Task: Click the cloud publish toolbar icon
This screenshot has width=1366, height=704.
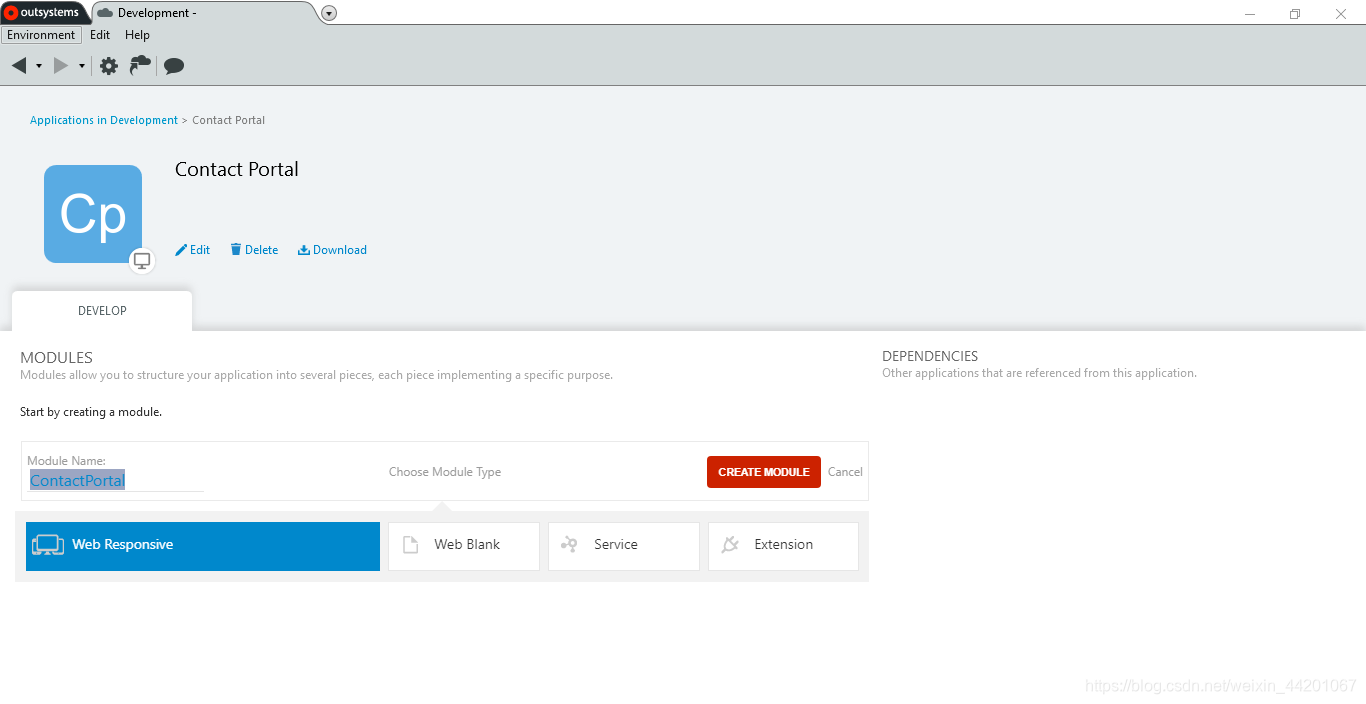Action: coord(141,65)
